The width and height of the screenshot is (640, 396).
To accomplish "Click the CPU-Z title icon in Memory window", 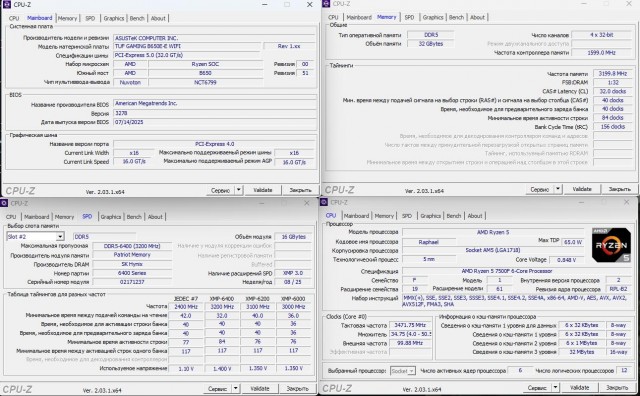I will point(326,4).
